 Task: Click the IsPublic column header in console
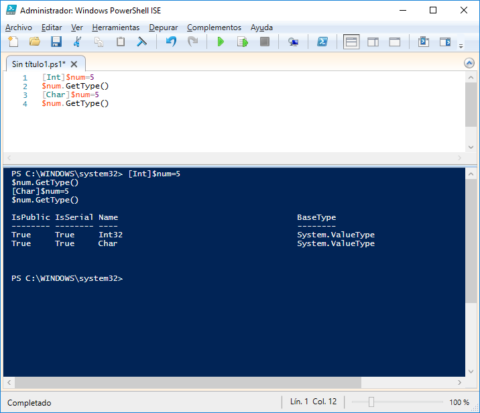[31, 217]
